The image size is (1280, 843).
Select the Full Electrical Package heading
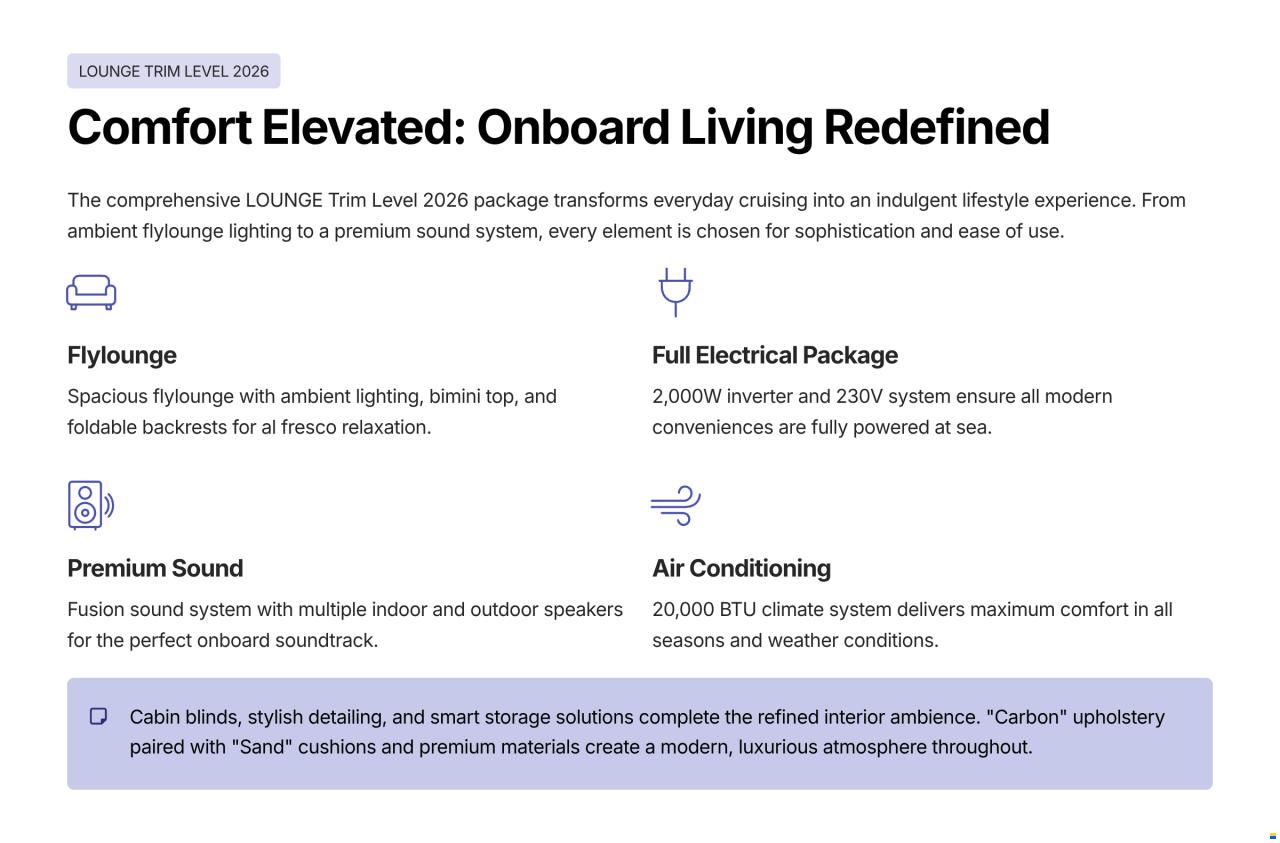tap(775, 355)
